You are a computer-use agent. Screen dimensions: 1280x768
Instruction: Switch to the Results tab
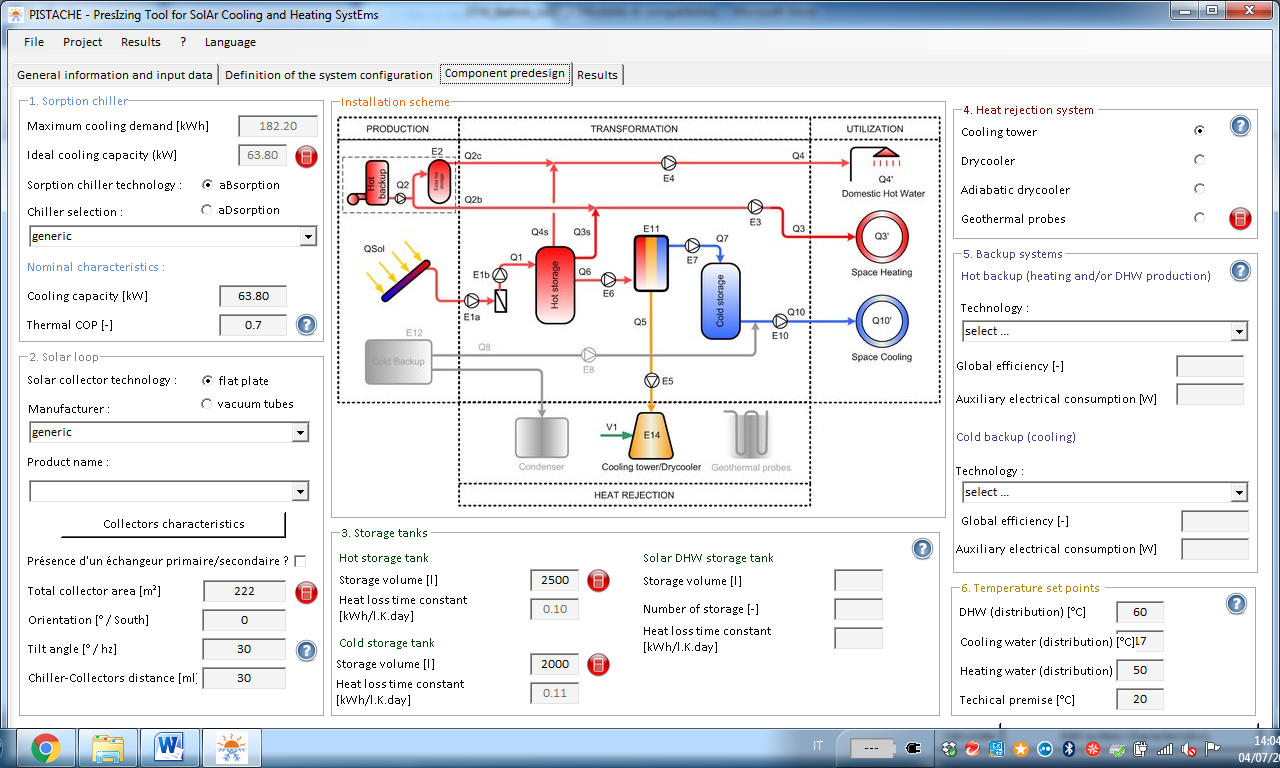[597, 75]
